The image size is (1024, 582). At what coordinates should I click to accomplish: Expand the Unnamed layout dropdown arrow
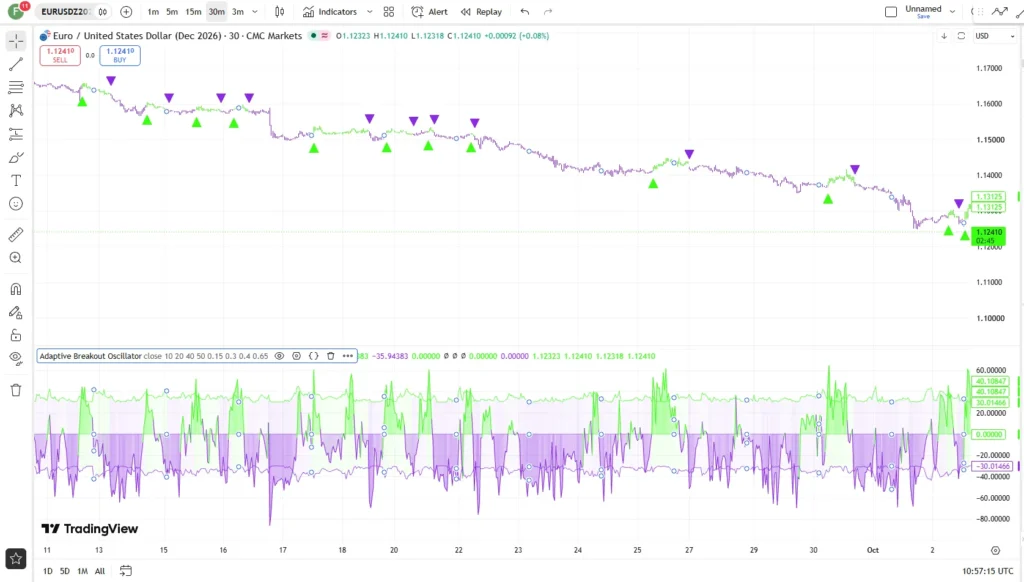(952, 12)
